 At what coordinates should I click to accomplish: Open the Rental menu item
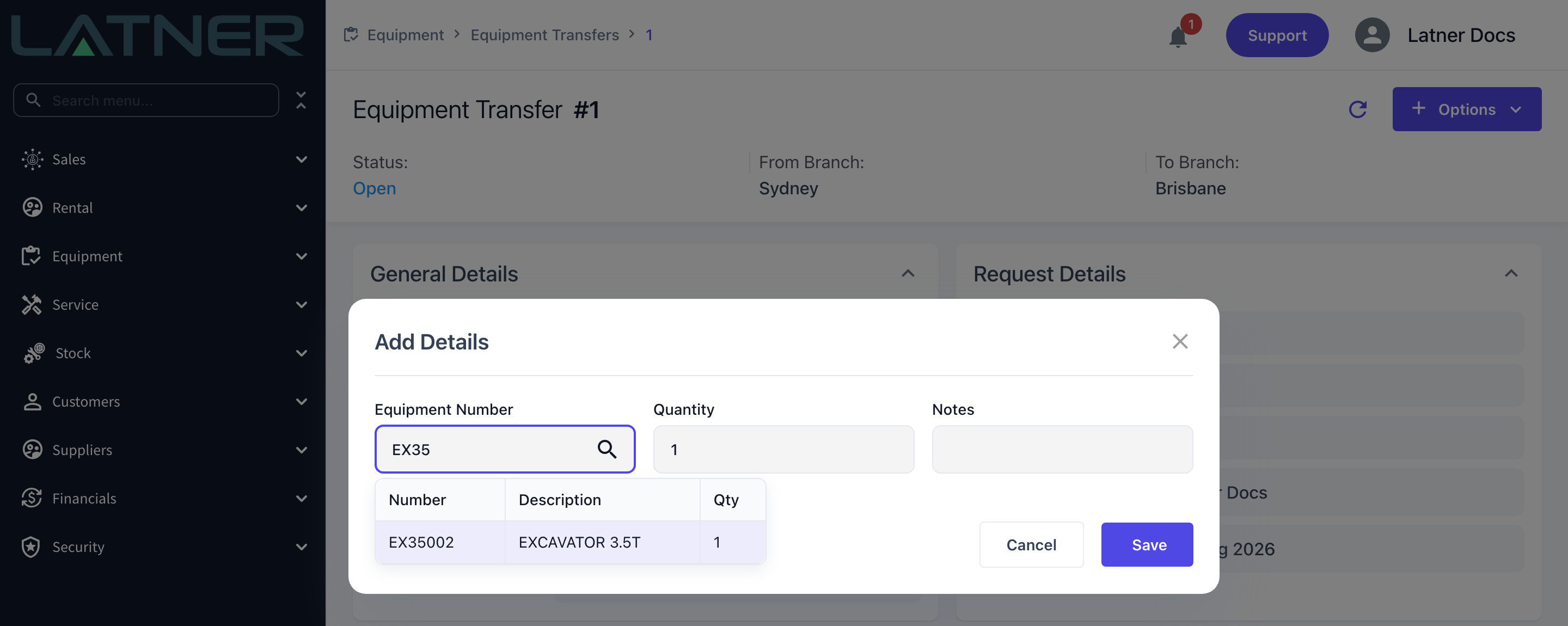coord(163,207)
